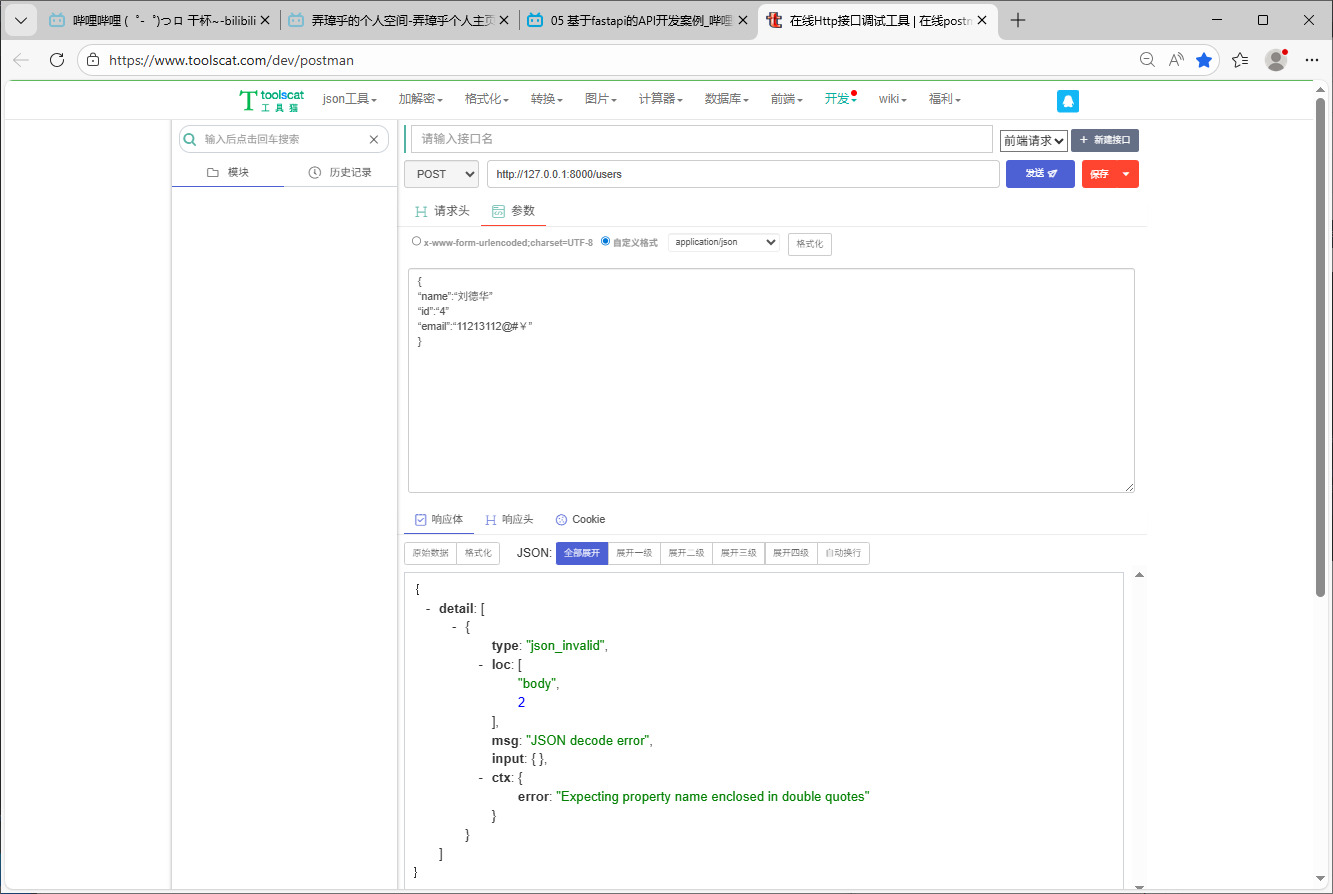
Task: Switch to the 请求头 tab
Action: point(442,211)
